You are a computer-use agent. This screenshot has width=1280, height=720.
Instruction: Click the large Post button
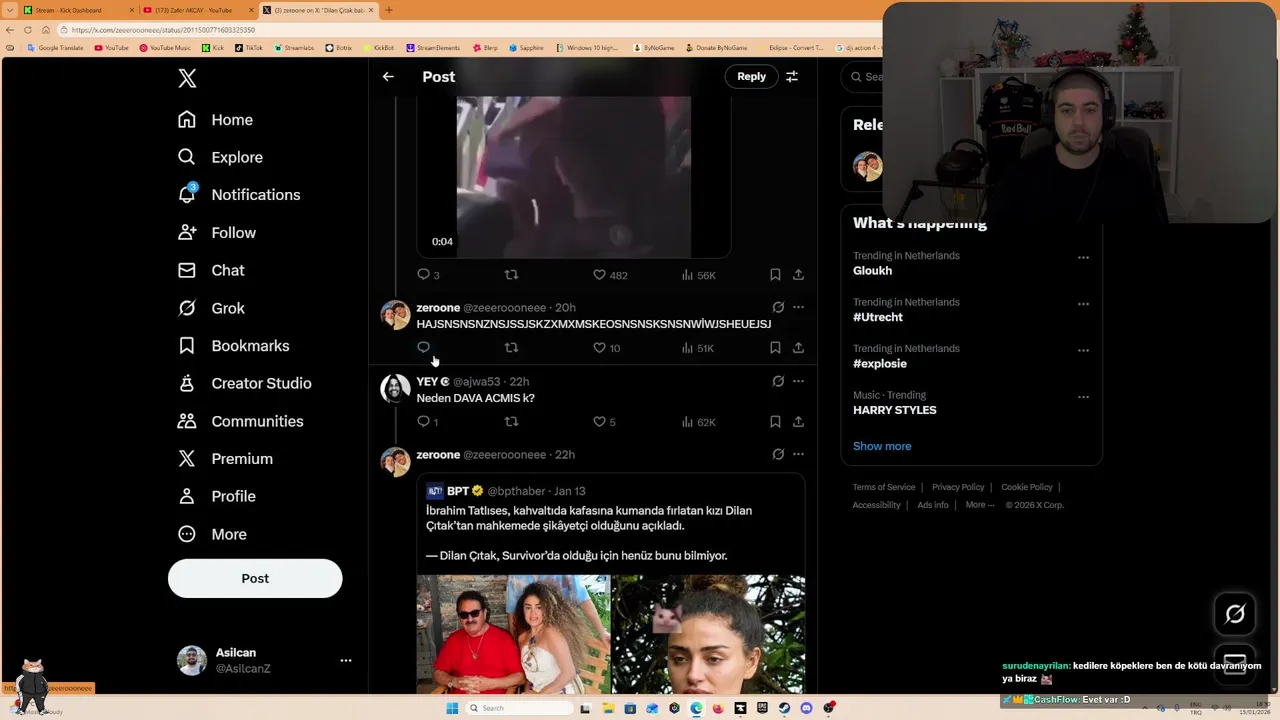pyautogui.click(x=255, y=578)
